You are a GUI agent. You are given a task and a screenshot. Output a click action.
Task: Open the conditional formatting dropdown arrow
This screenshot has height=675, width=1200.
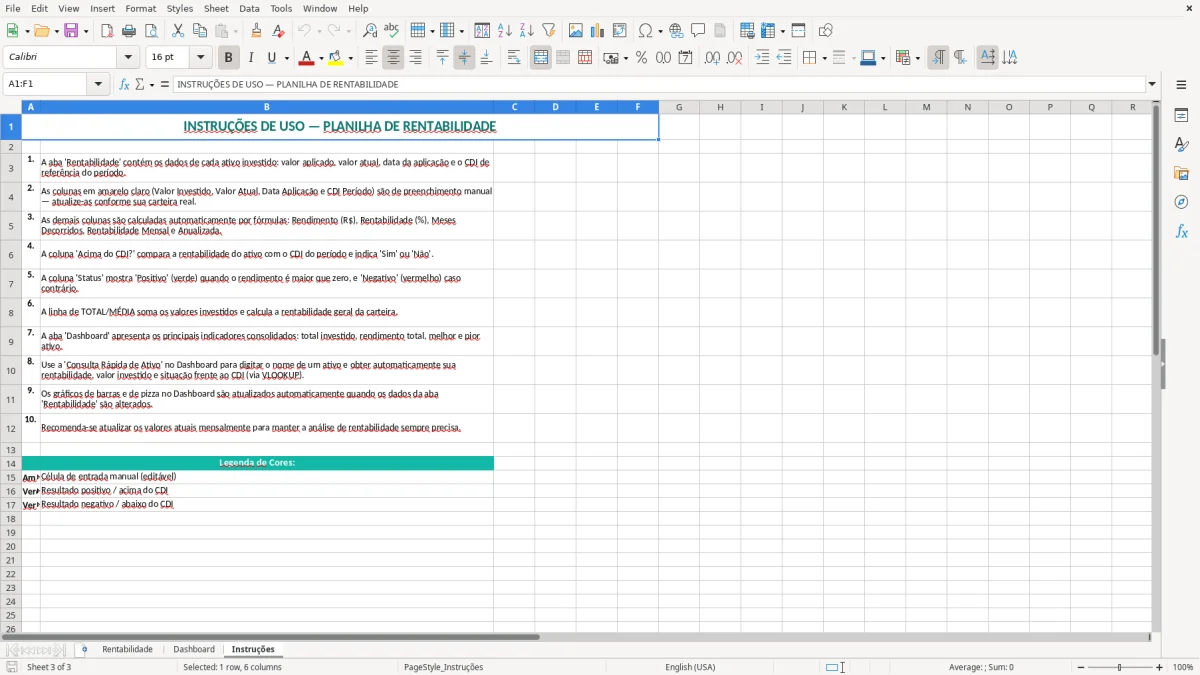click(917, 58)
